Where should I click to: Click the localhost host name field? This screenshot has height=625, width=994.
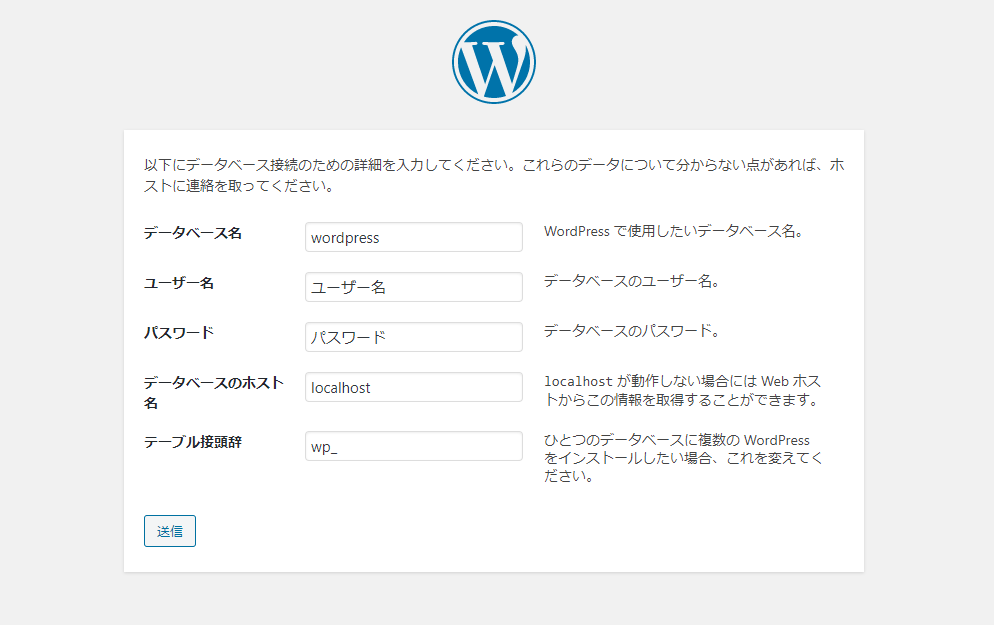(x=414, y=387)
